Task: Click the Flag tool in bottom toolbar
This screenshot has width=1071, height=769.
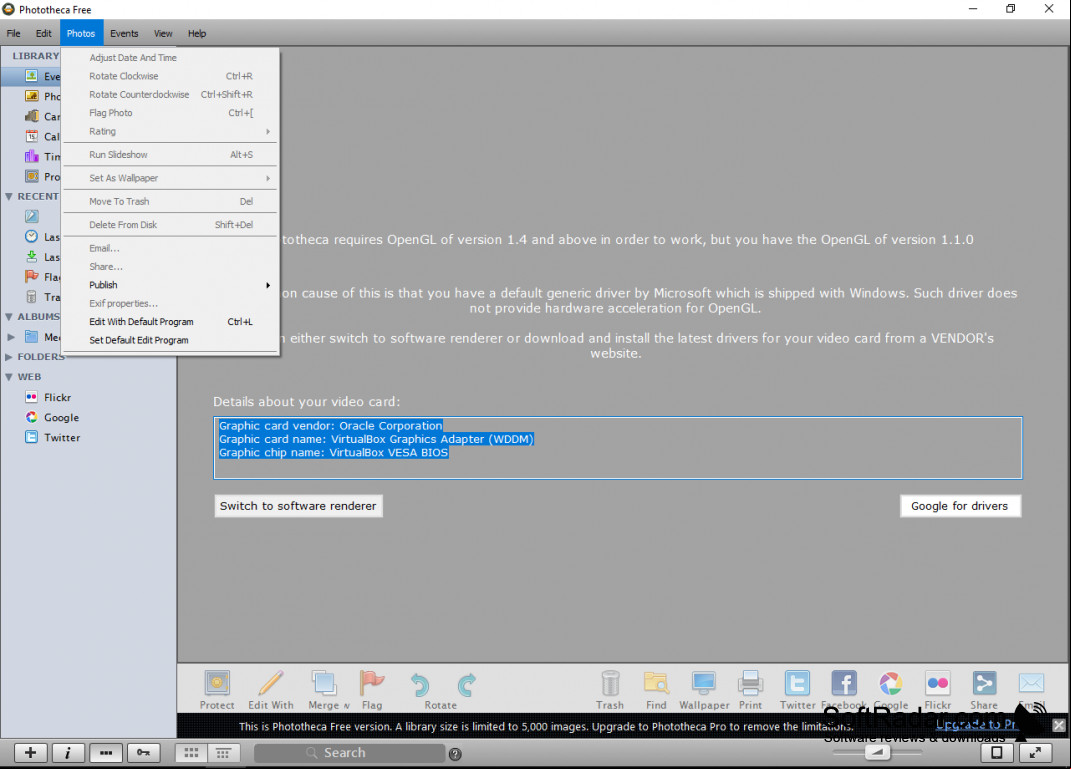Action: pos(372,690)
